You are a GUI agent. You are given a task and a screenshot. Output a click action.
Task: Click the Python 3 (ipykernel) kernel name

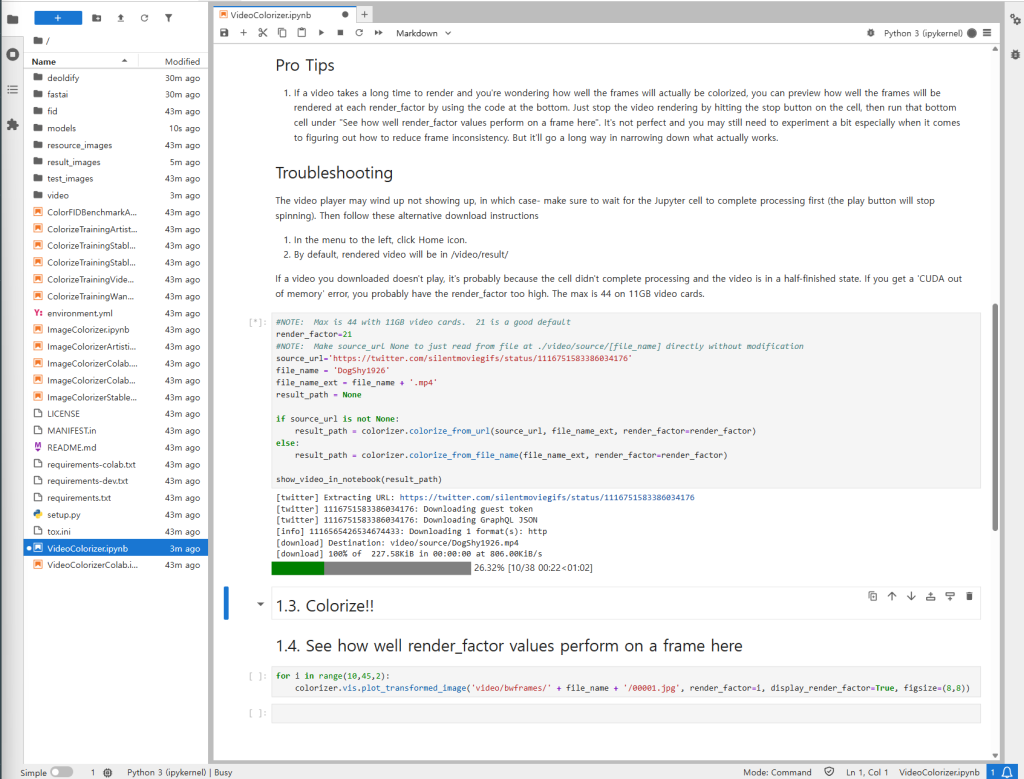coord(922,33)
